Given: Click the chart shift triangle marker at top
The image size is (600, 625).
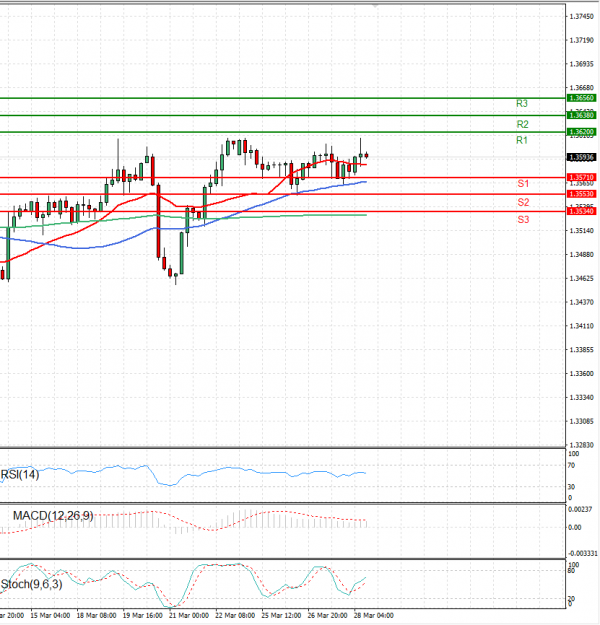Looking at the screenshot, I should pos(374,6).
